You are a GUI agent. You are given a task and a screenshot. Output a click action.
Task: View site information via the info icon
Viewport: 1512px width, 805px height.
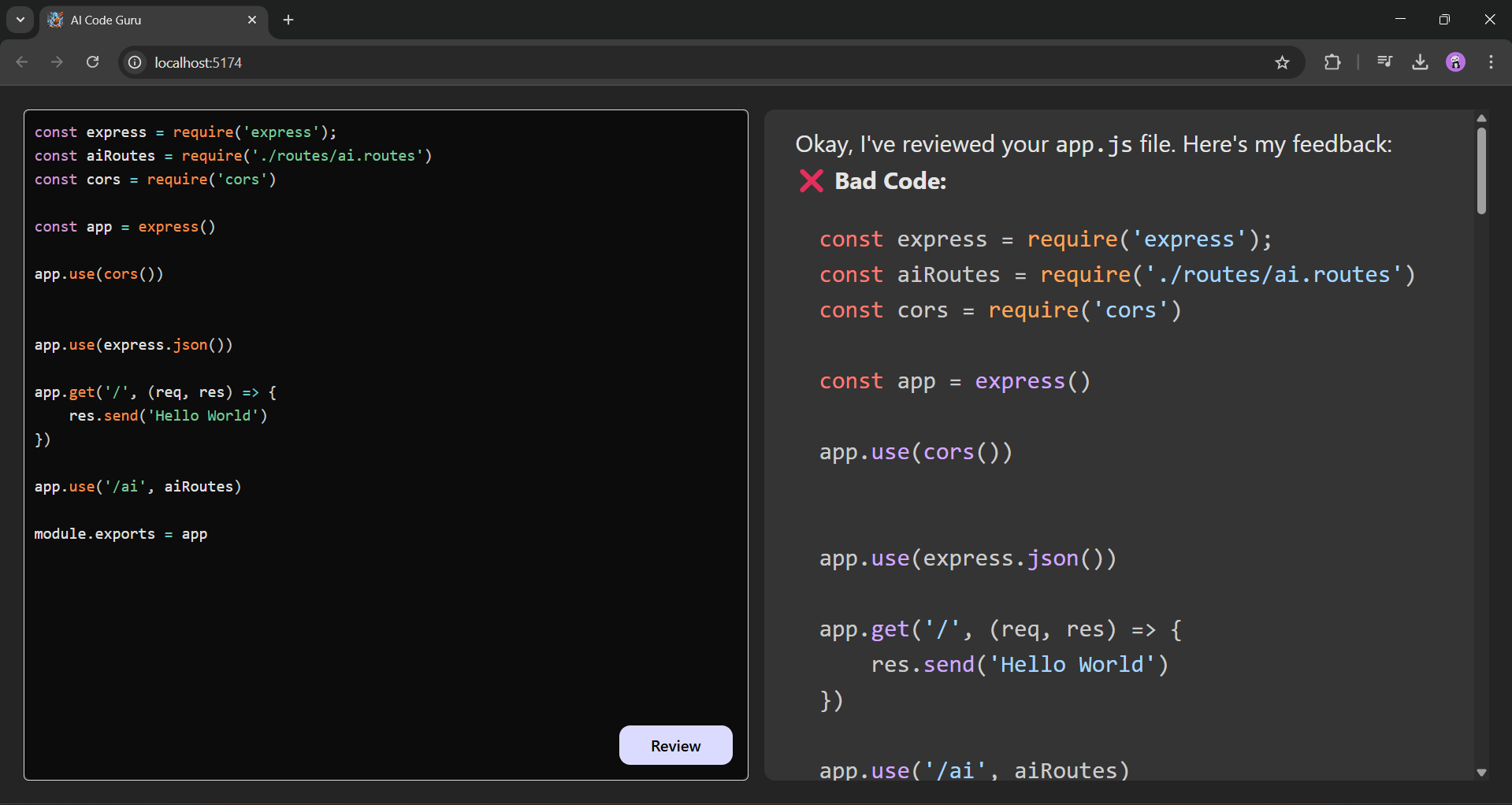pyautogui.click(x=134, y=62)
